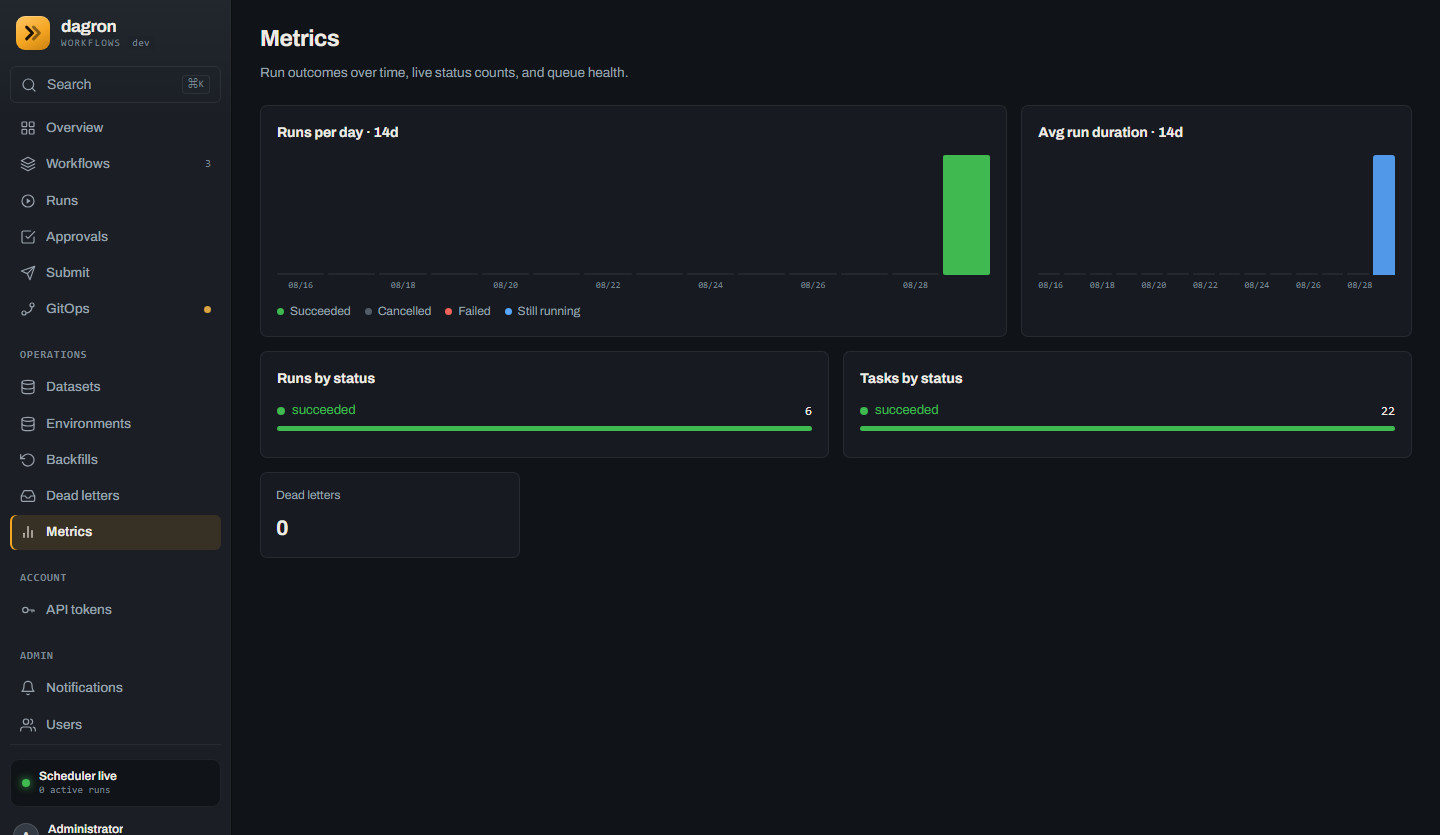Open the Backfills page
The height and width of the screenshot is (835, 1440).
115,460
